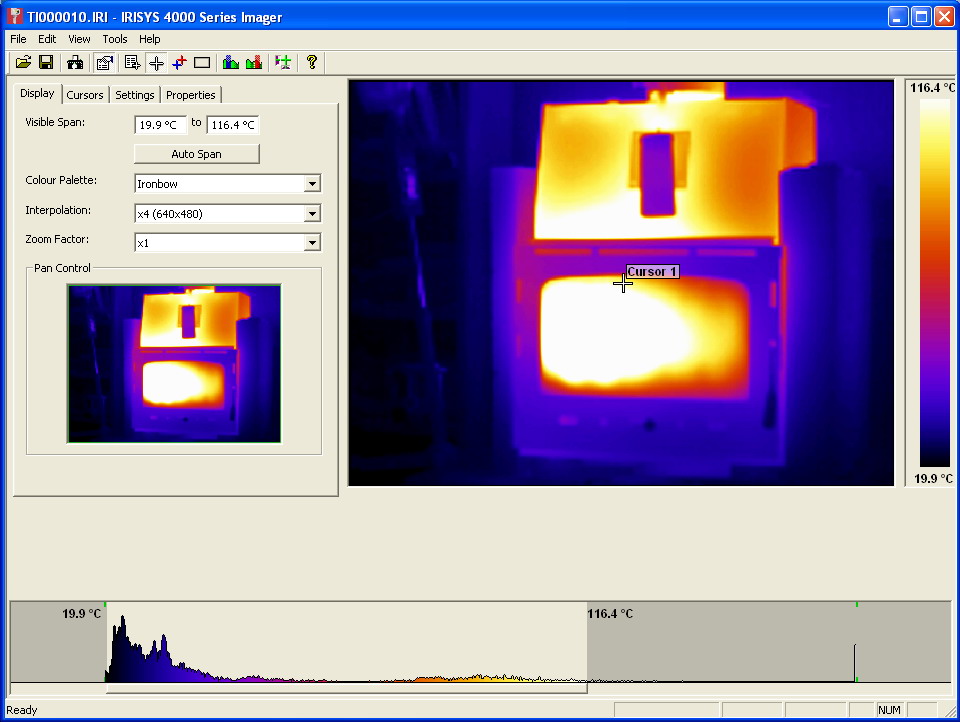The width and height of the screenshot is (960, 722).
Task: Open the Tools menu
Action: tap(115, 39)
